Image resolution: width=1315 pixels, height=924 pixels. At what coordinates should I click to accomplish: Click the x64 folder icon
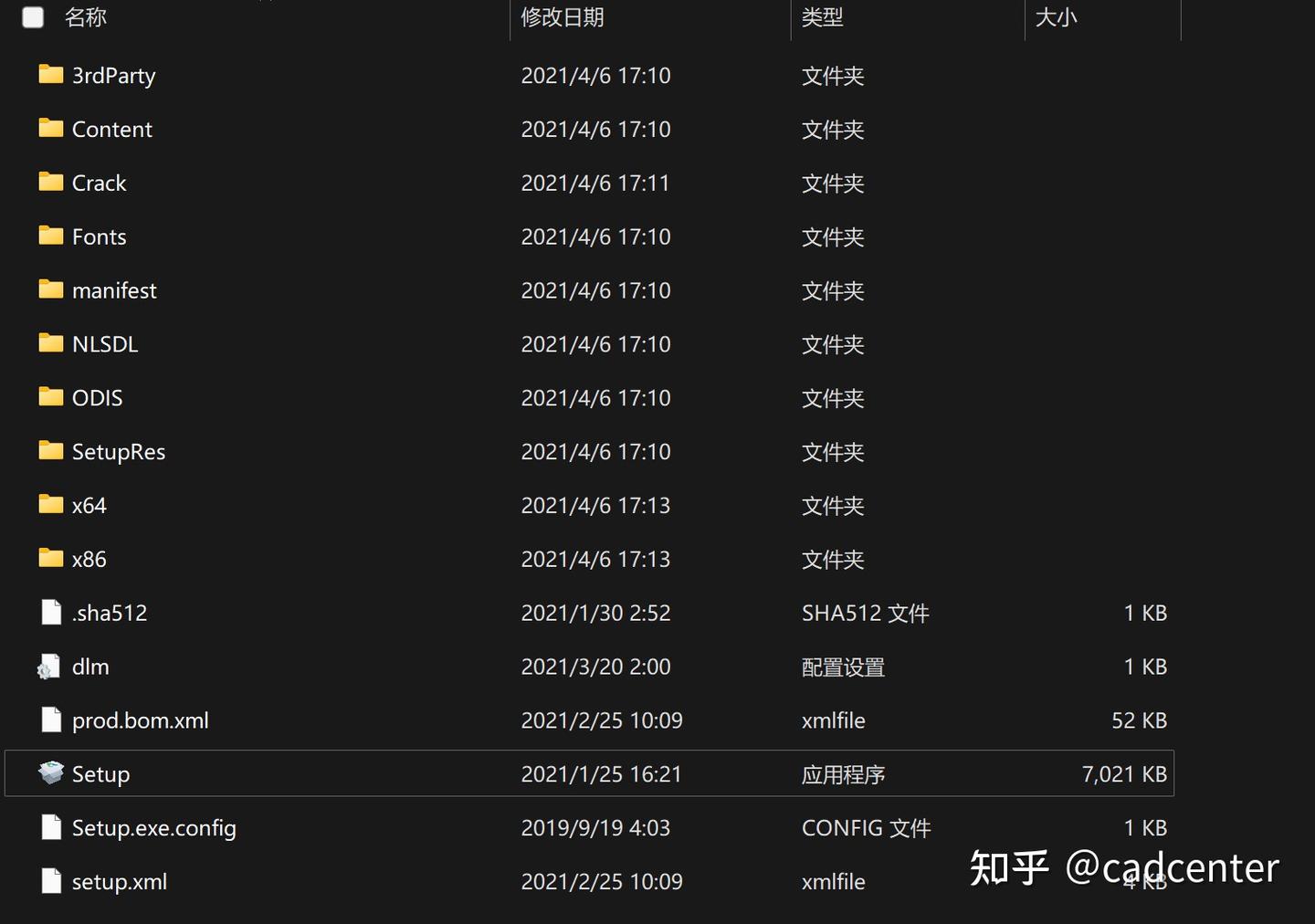point(51,504)
